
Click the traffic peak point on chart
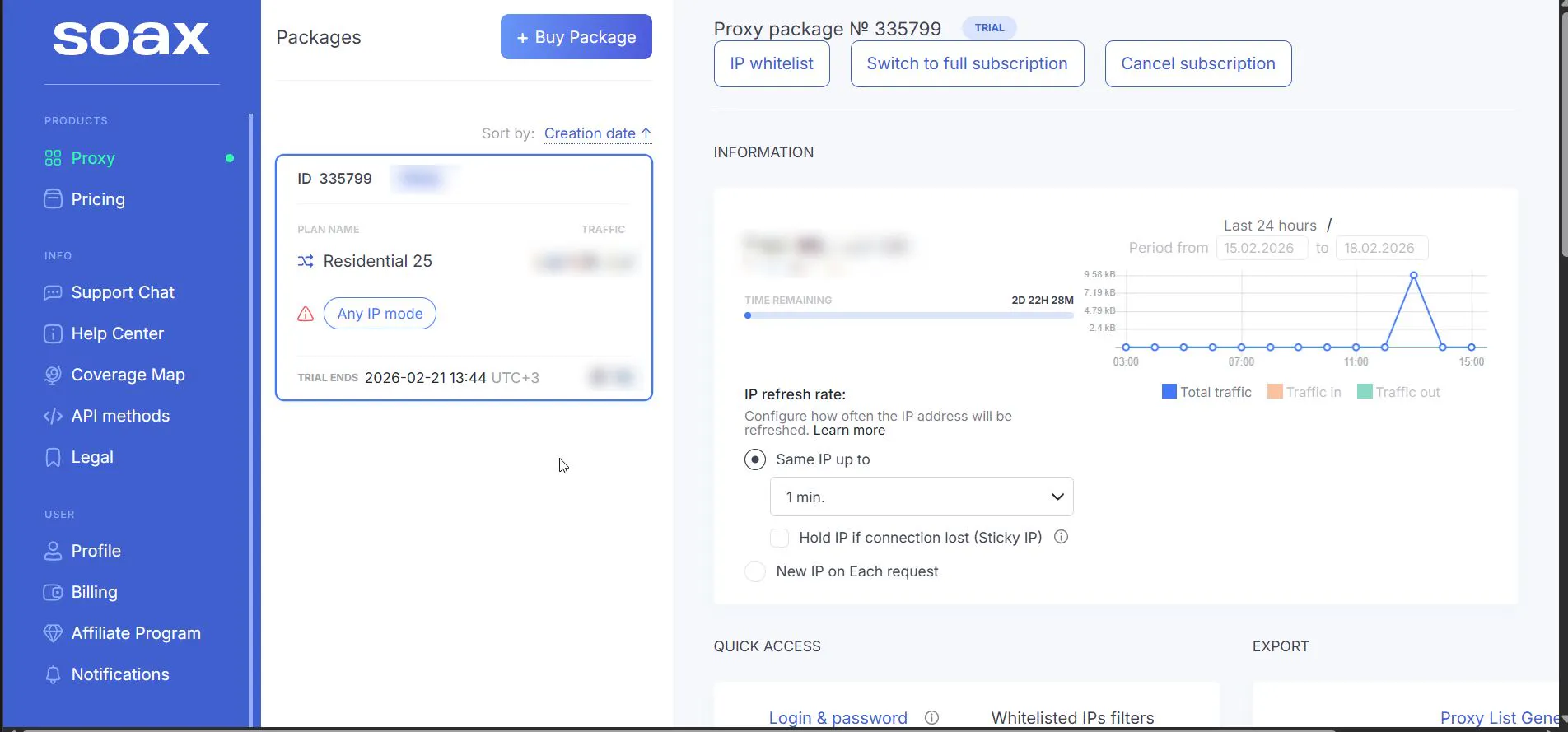(x=1414, y=276)
